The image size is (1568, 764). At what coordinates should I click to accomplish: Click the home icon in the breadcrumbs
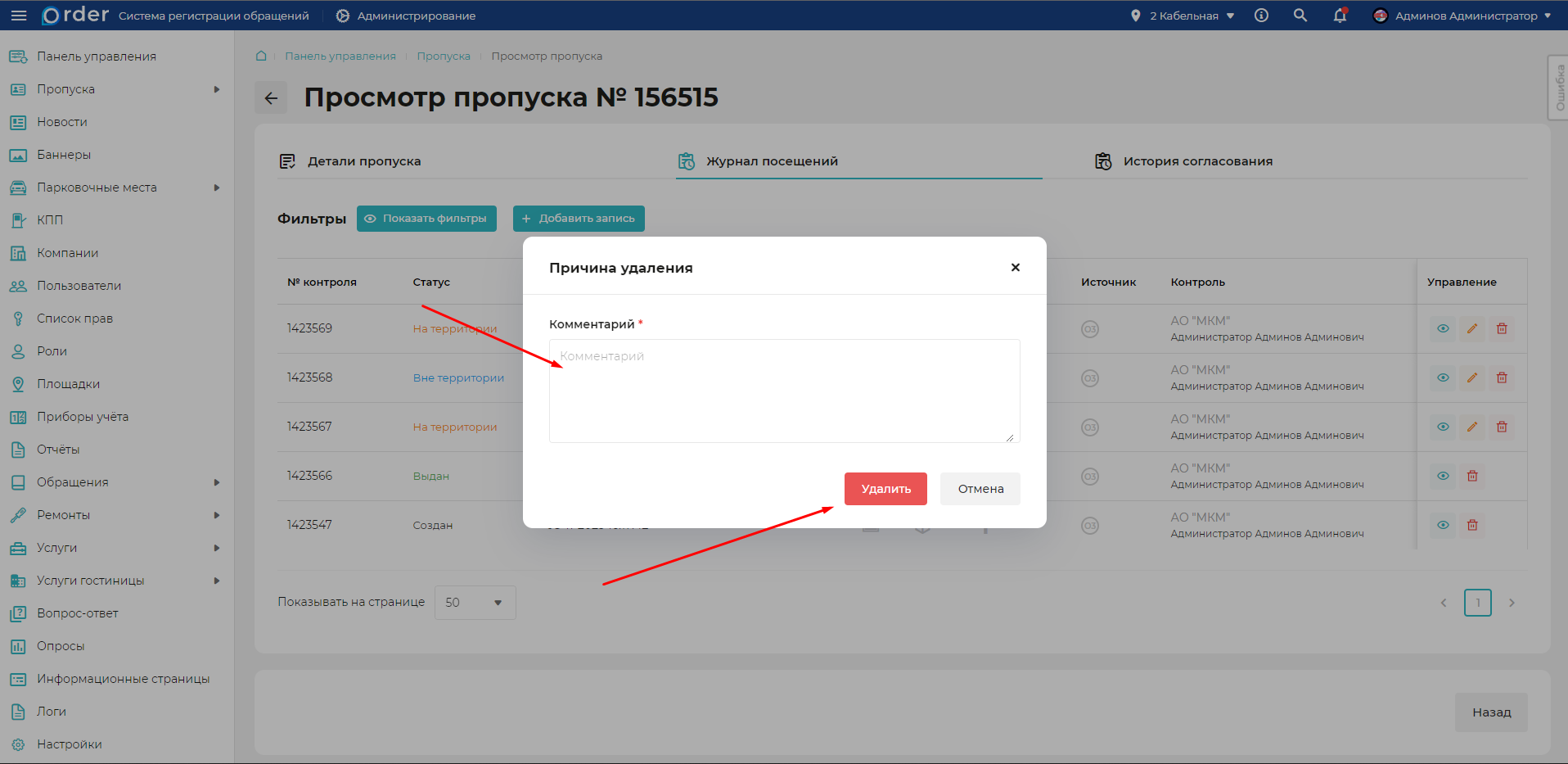(x=261, y=56)
